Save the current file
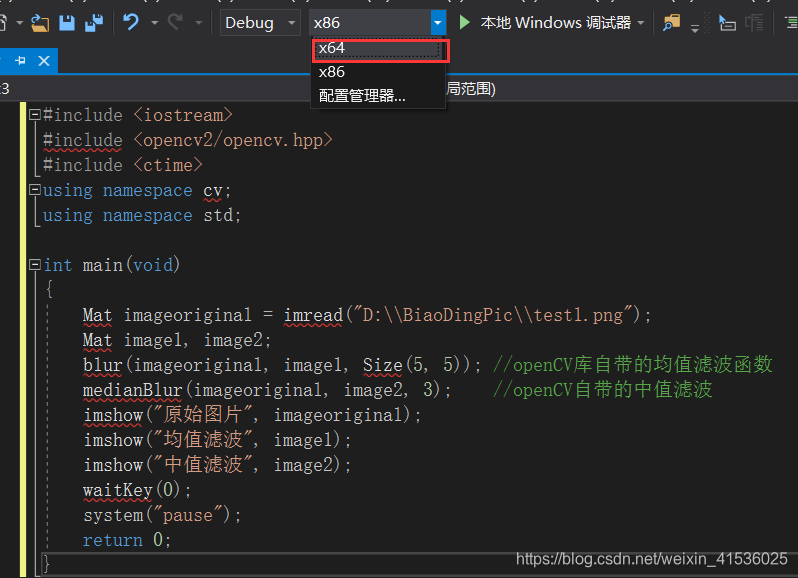The image size is (798, 578). click(x=67, y=23)
